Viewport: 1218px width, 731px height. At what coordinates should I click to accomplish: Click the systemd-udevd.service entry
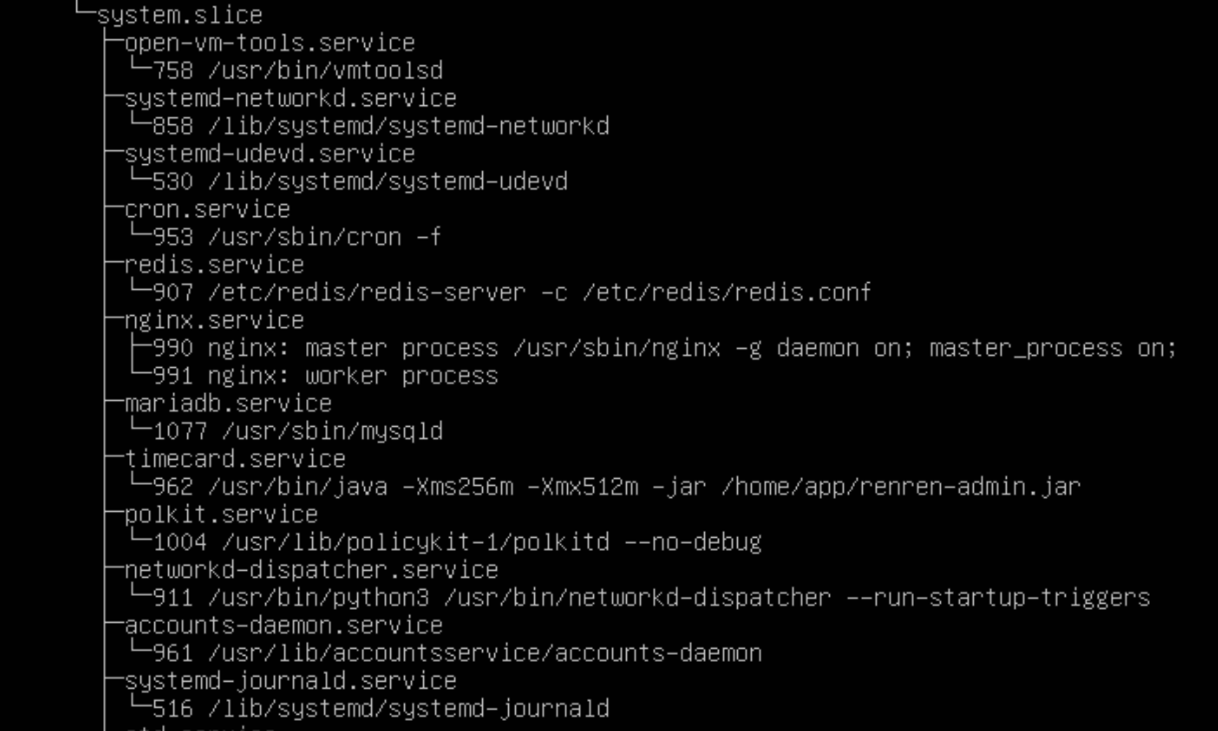[x=269, y=154]
